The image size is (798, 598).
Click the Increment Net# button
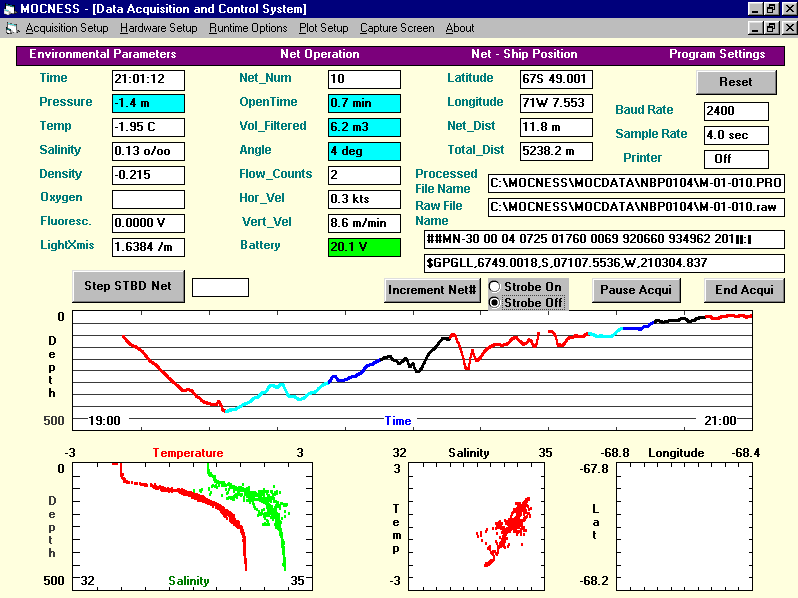tap(432, 290)
